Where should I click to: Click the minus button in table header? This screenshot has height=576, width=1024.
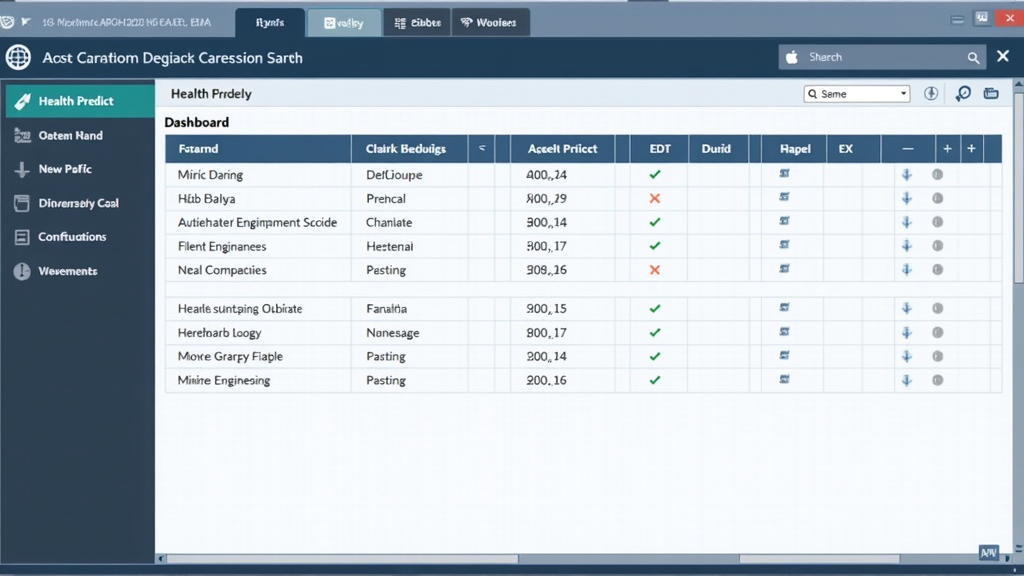[x=908, y=149]
